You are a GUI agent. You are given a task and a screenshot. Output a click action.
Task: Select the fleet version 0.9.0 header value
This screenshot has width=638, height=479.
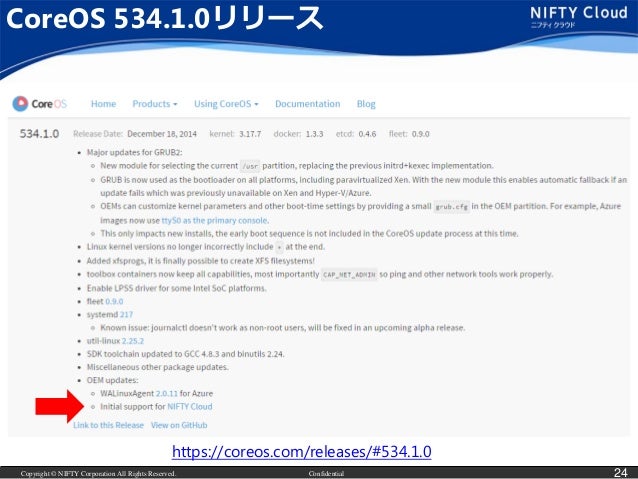(x=421, y=134)
